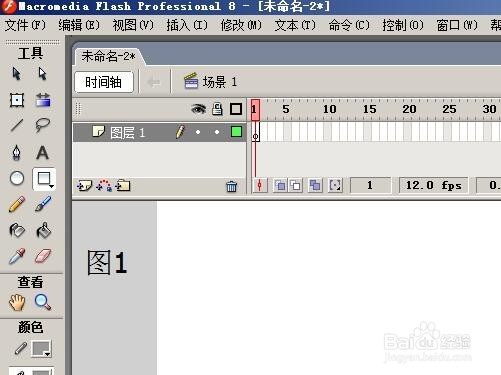The width and height of the screenshot is (501, 375).
Task: Click the 时间轴 timeline button
Action: pyautogui.click(x=104, y=82)
